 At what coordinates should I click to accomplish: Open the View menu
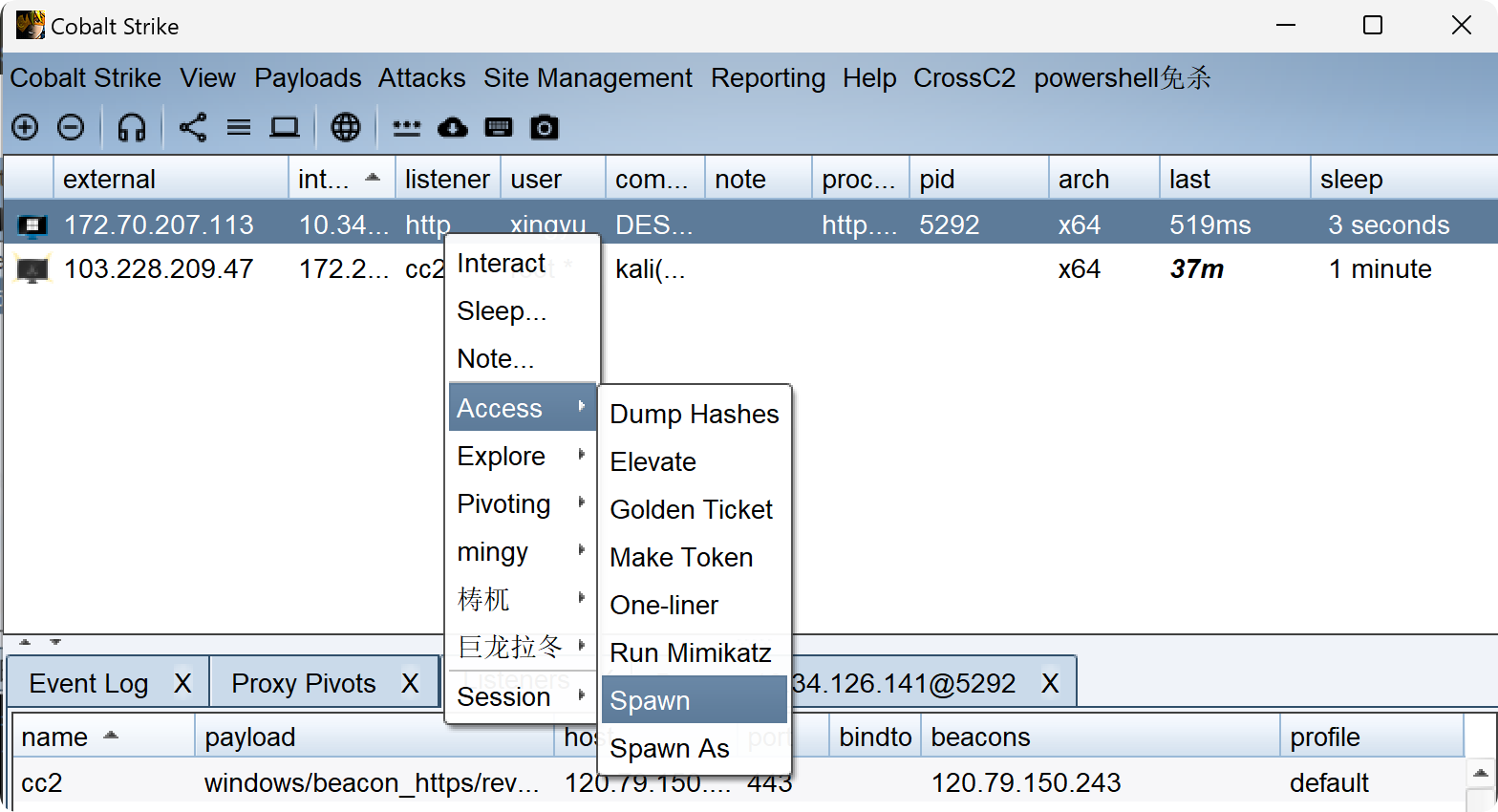click(x=207, y=77)
